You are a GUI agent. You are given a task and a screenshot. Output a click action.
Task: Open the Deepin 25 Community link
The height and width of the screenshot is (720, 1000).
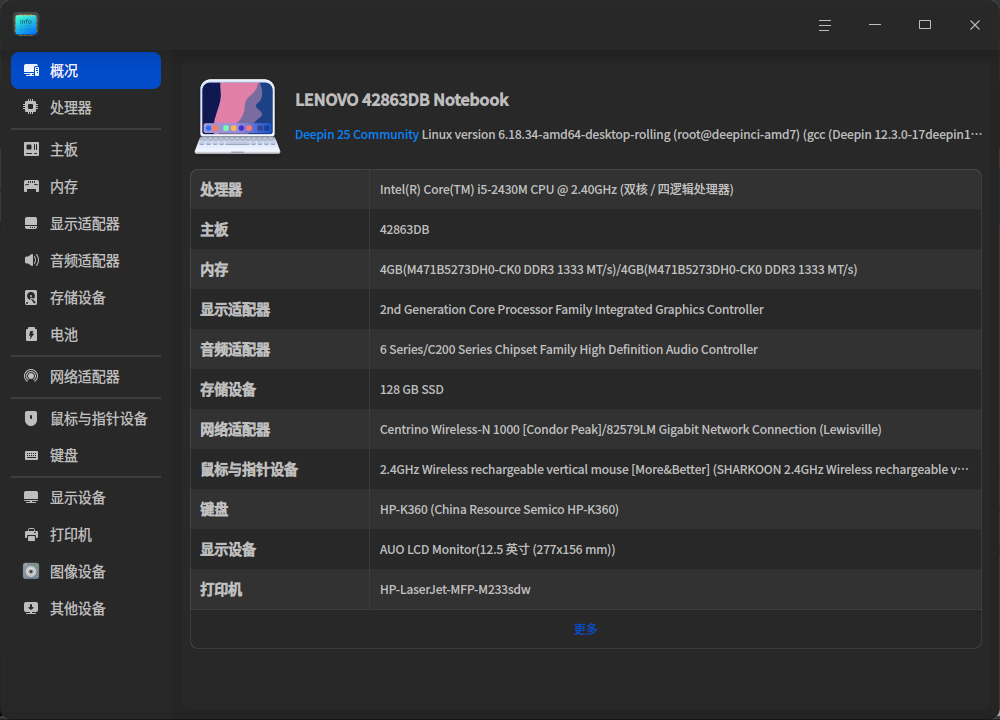pos(357,135)
